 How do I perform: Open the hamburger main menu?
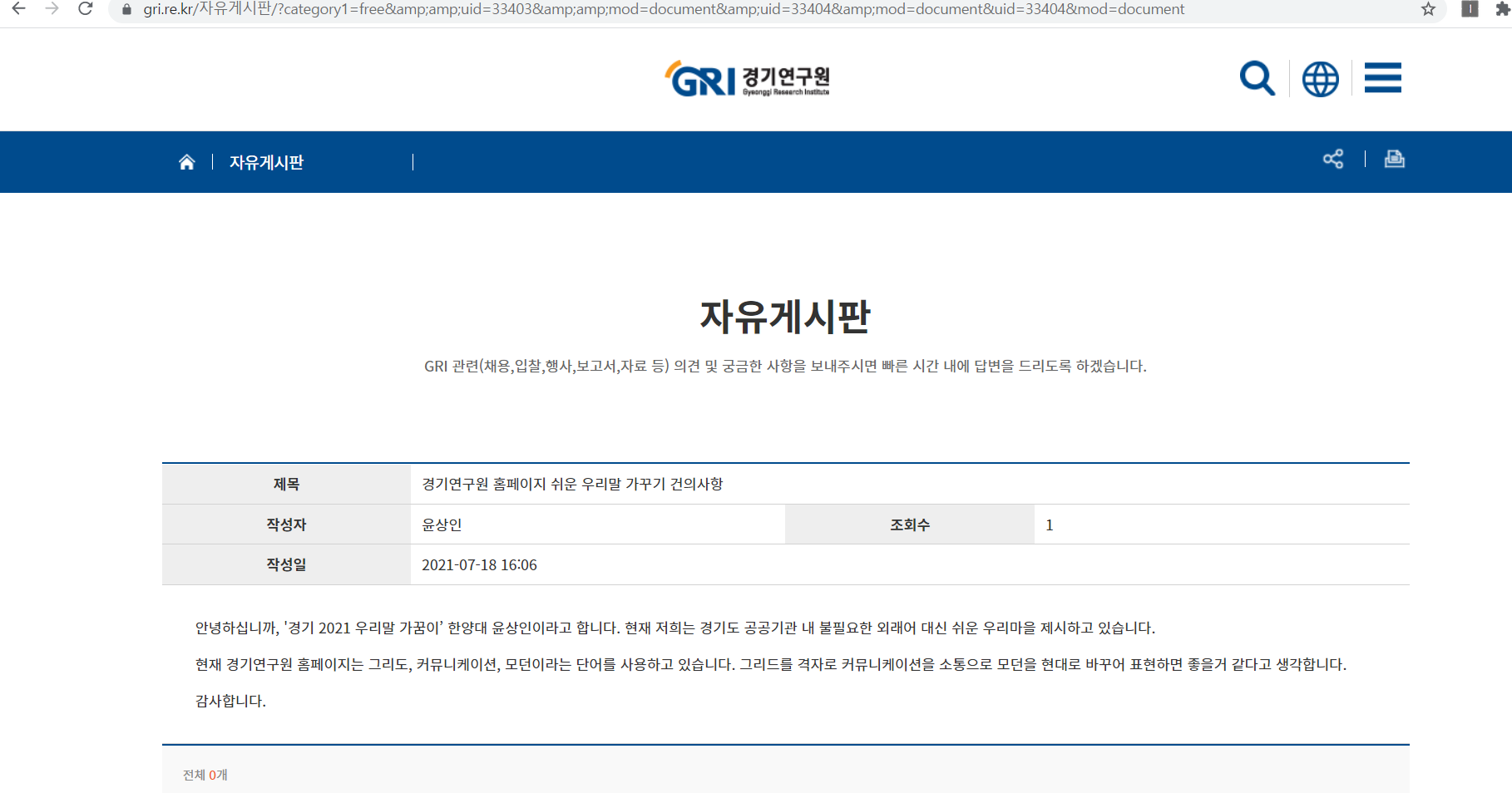tap(1382, 78)
